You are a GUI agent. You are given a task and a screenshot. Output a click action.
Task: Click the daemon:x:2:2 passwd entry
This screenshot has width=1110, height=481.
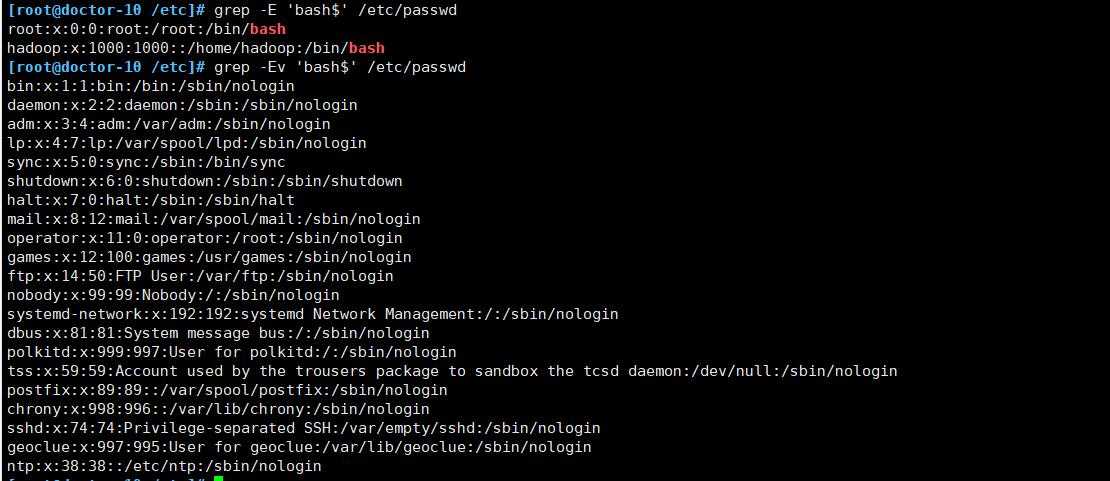(182, 105)
